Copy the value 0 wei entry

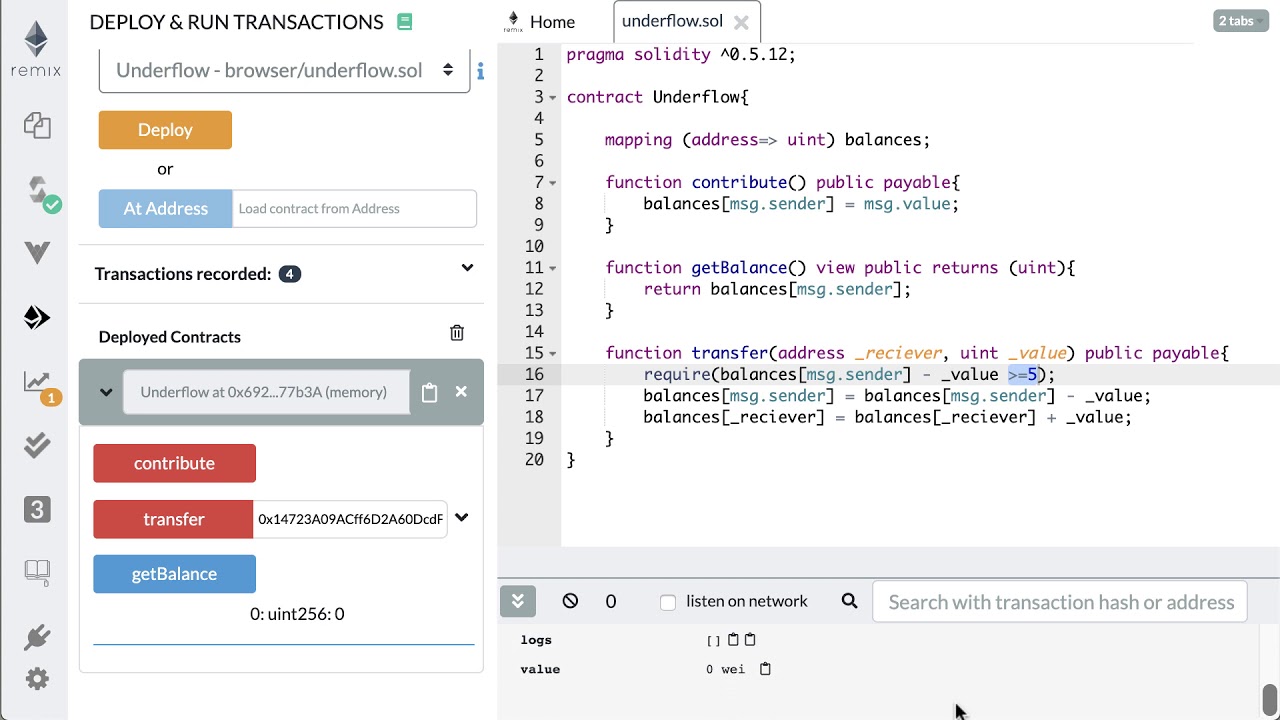tap(765, 669)
